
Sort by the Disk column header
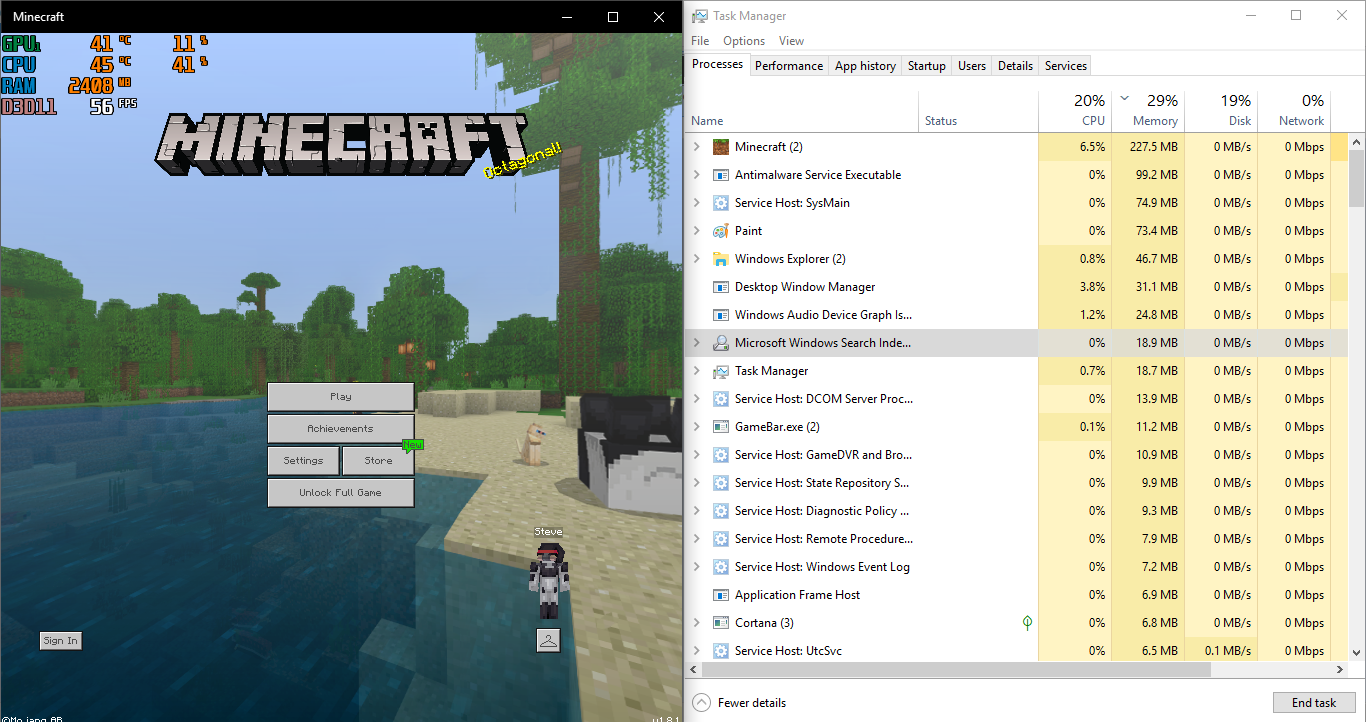1221,111
